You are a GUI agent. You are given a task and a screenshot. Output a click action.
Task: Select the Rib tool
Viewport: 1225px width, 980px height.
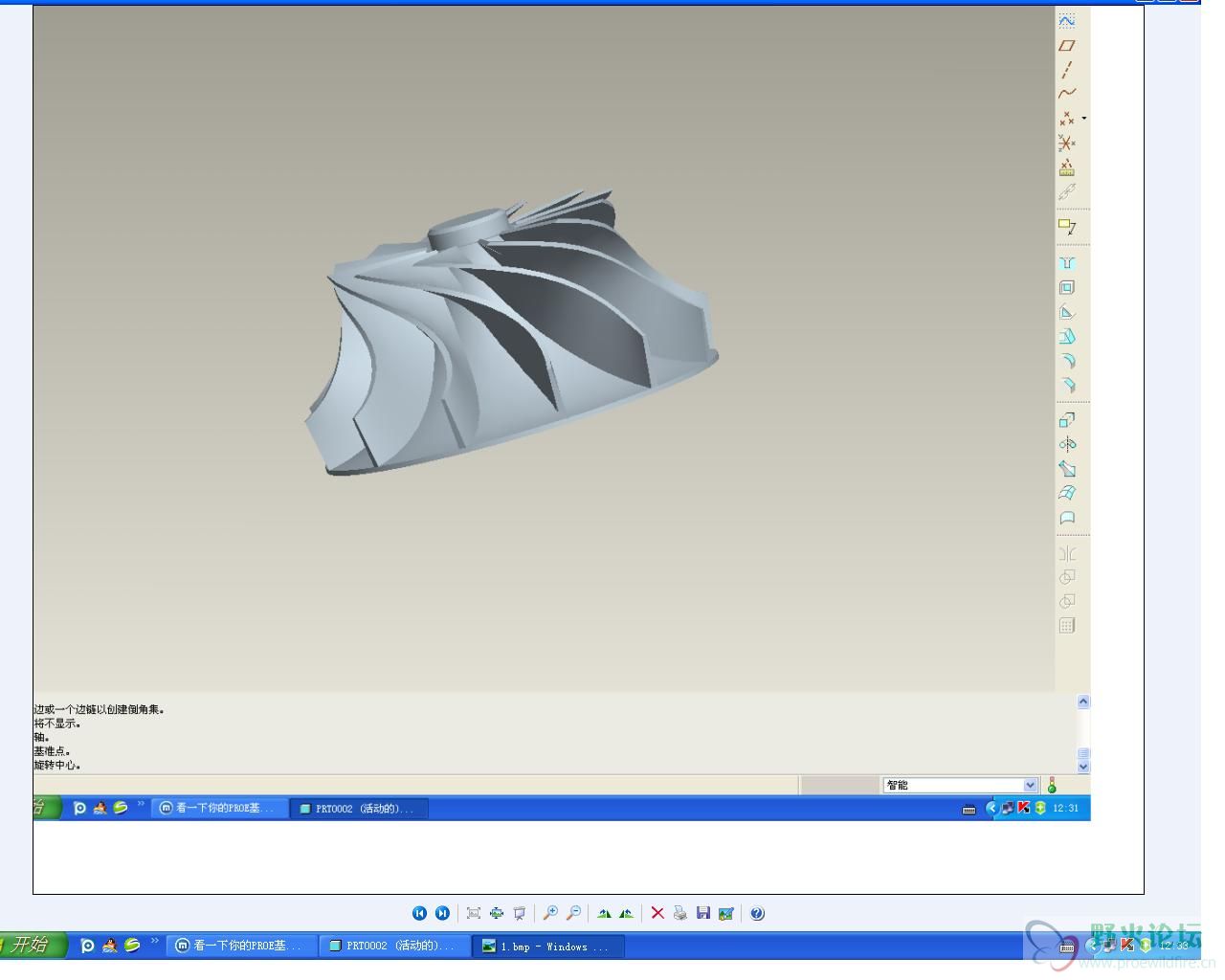coord(1067,312)
